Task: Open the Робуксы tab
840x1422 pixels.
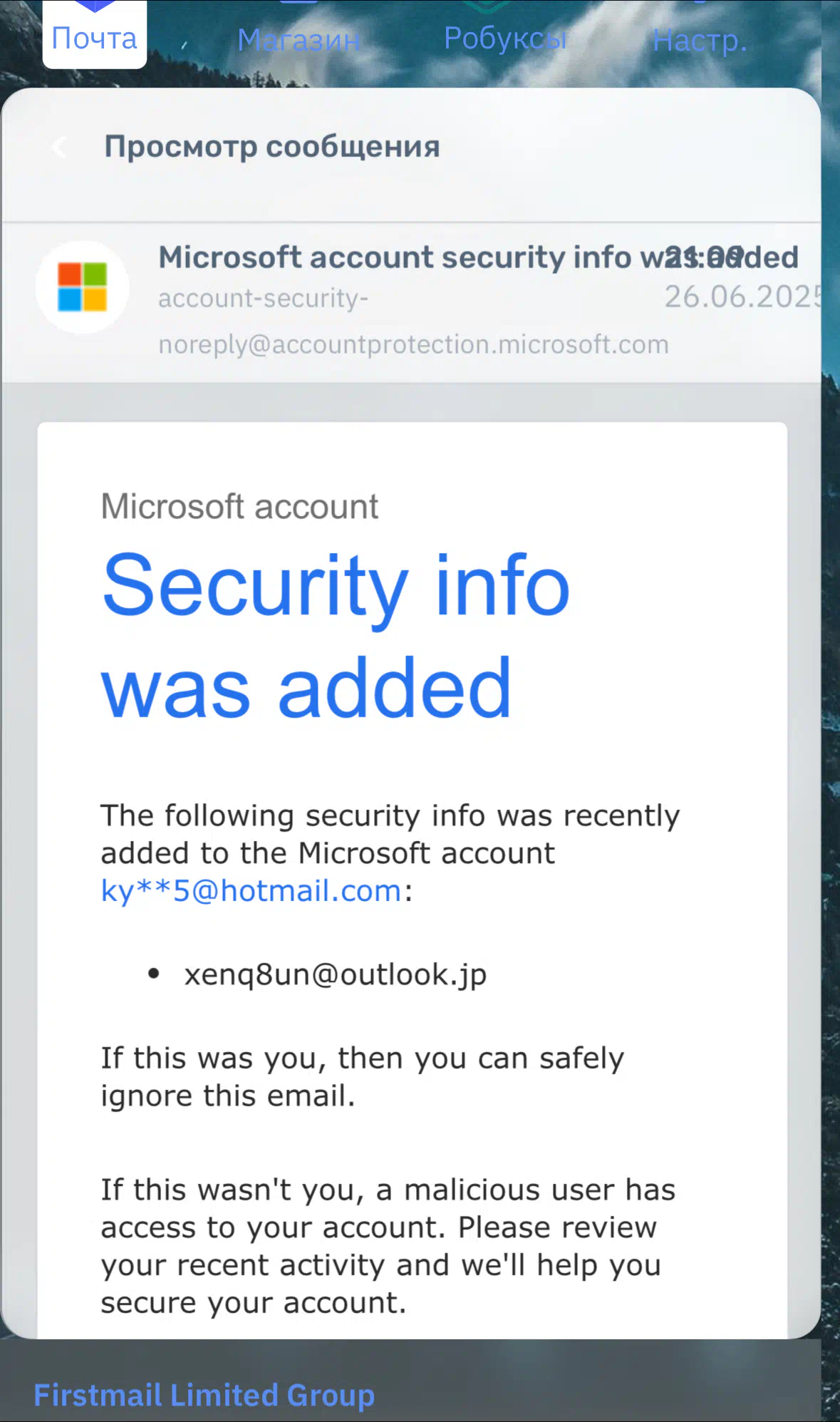Action: click(x=505, y=38)
